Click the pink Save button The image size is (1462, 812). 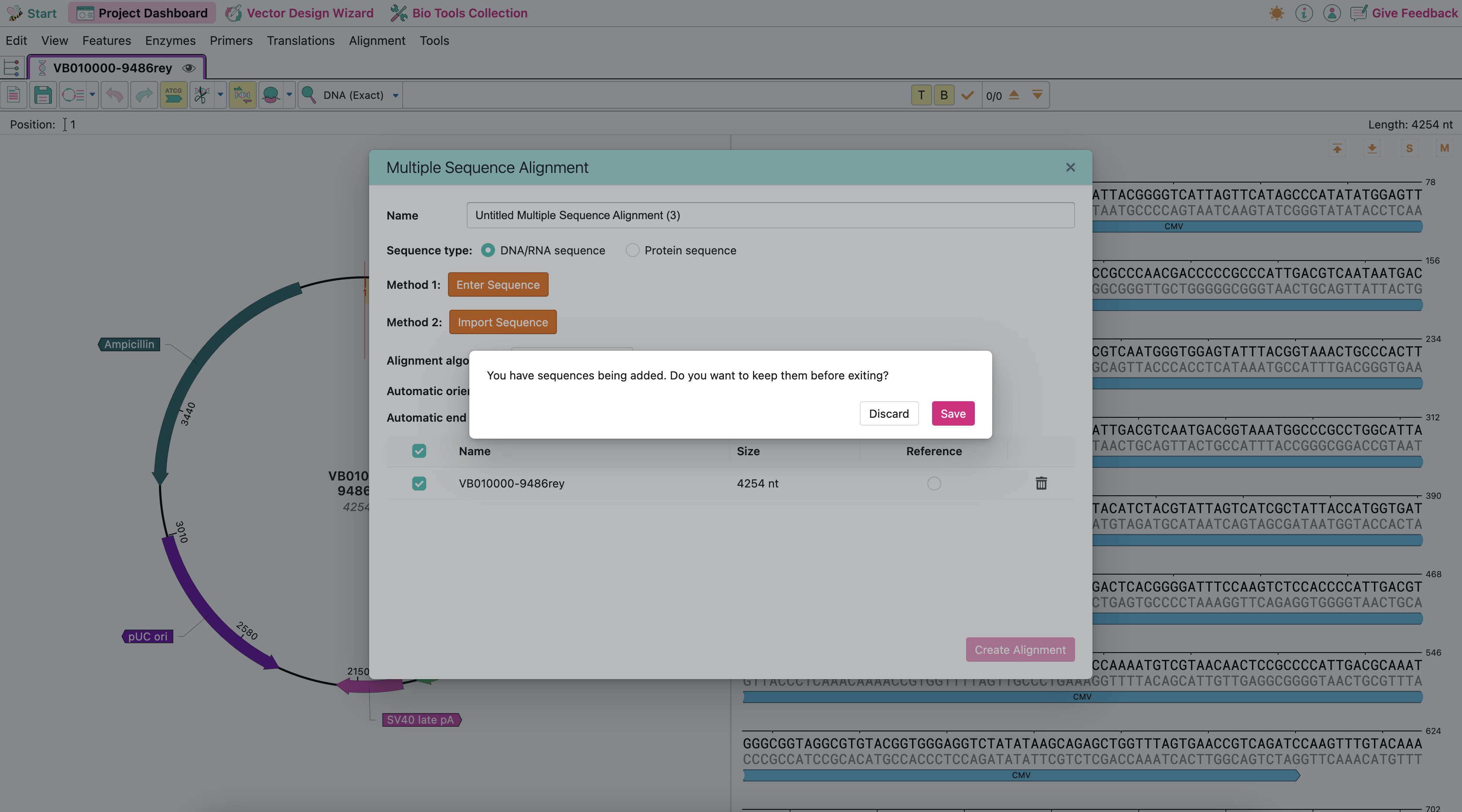[953, 414]
